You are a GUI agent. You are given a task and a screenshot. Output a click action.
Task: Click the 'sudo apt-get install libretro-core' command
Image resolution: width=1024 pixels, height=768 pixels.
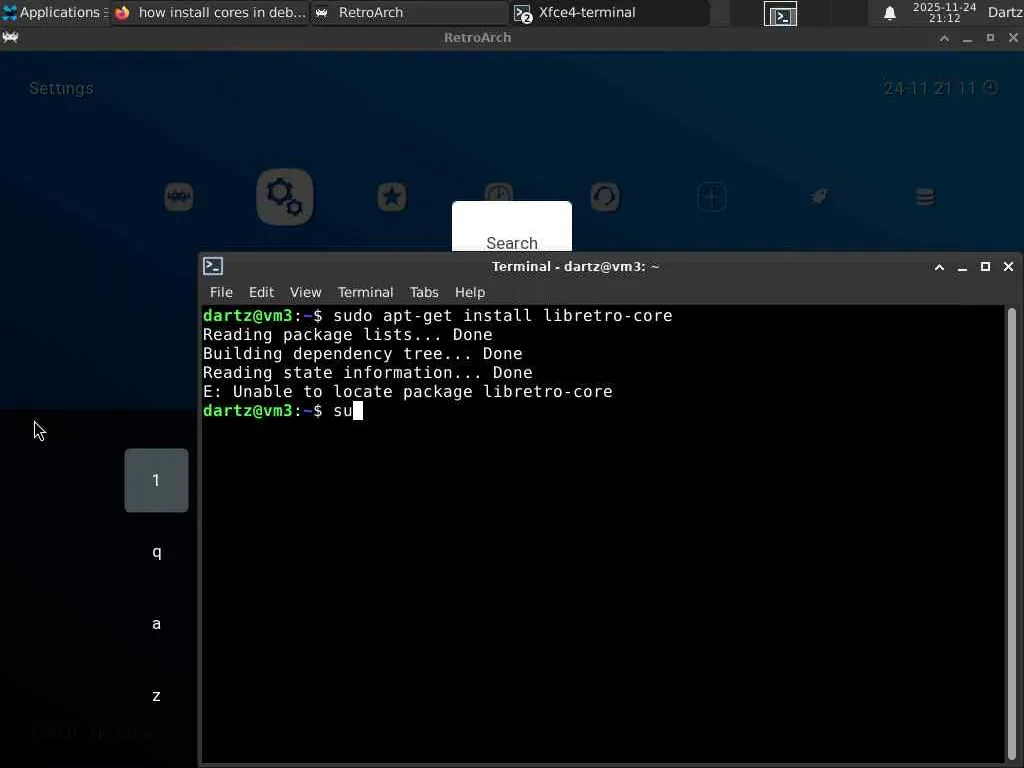[x=503, y=316]
